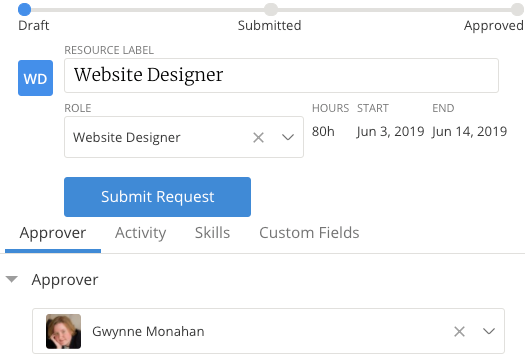525x360 pixels.
Task: Open the Skills tab
Action: click(x=212, y=233)
